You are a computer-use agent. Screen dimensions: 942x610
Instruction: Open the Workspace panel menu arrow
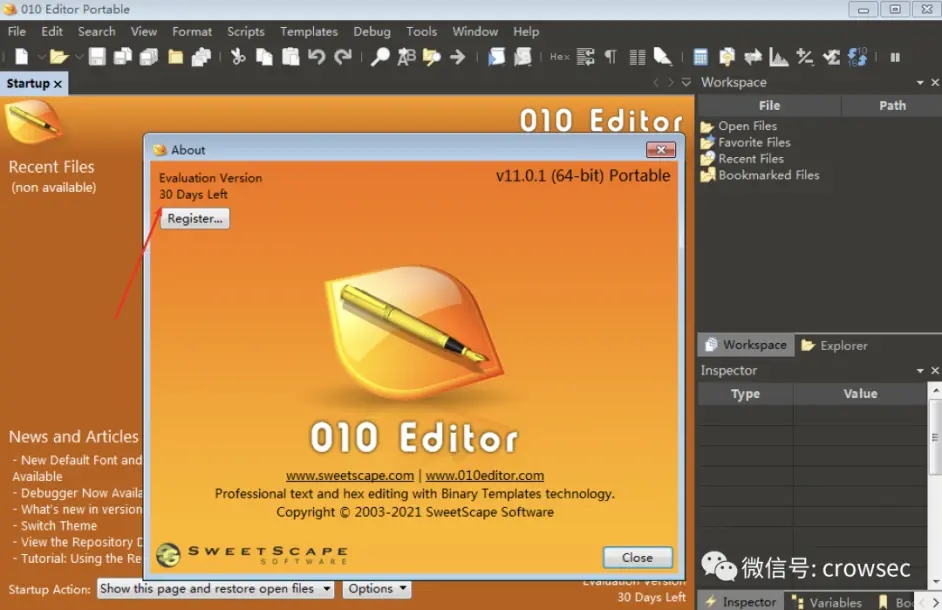tap(918, 82)
